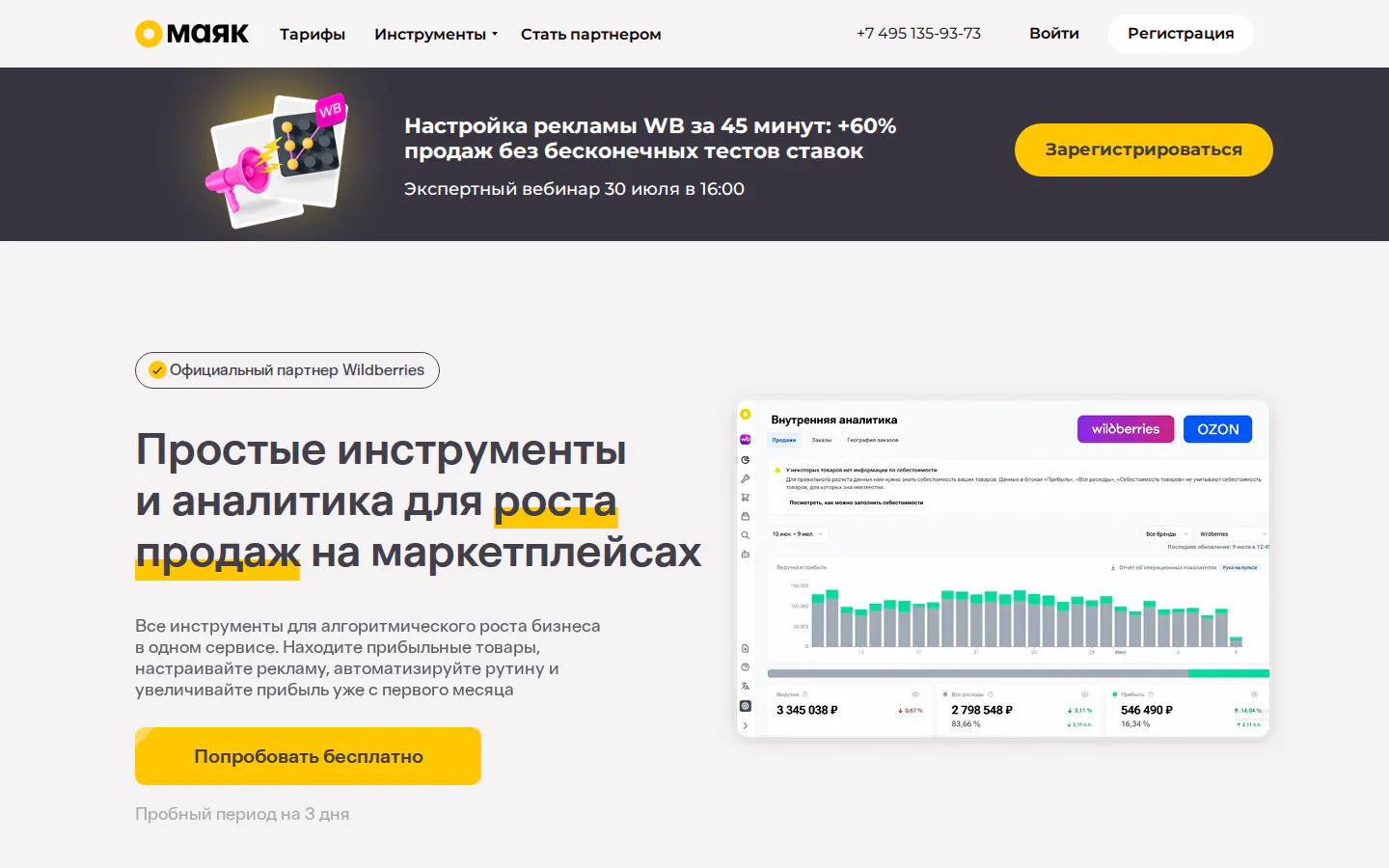Viewport: 1389px width, 868px height.
Task: Open the Стать партнером menu item
Action: tap(591, 34)
